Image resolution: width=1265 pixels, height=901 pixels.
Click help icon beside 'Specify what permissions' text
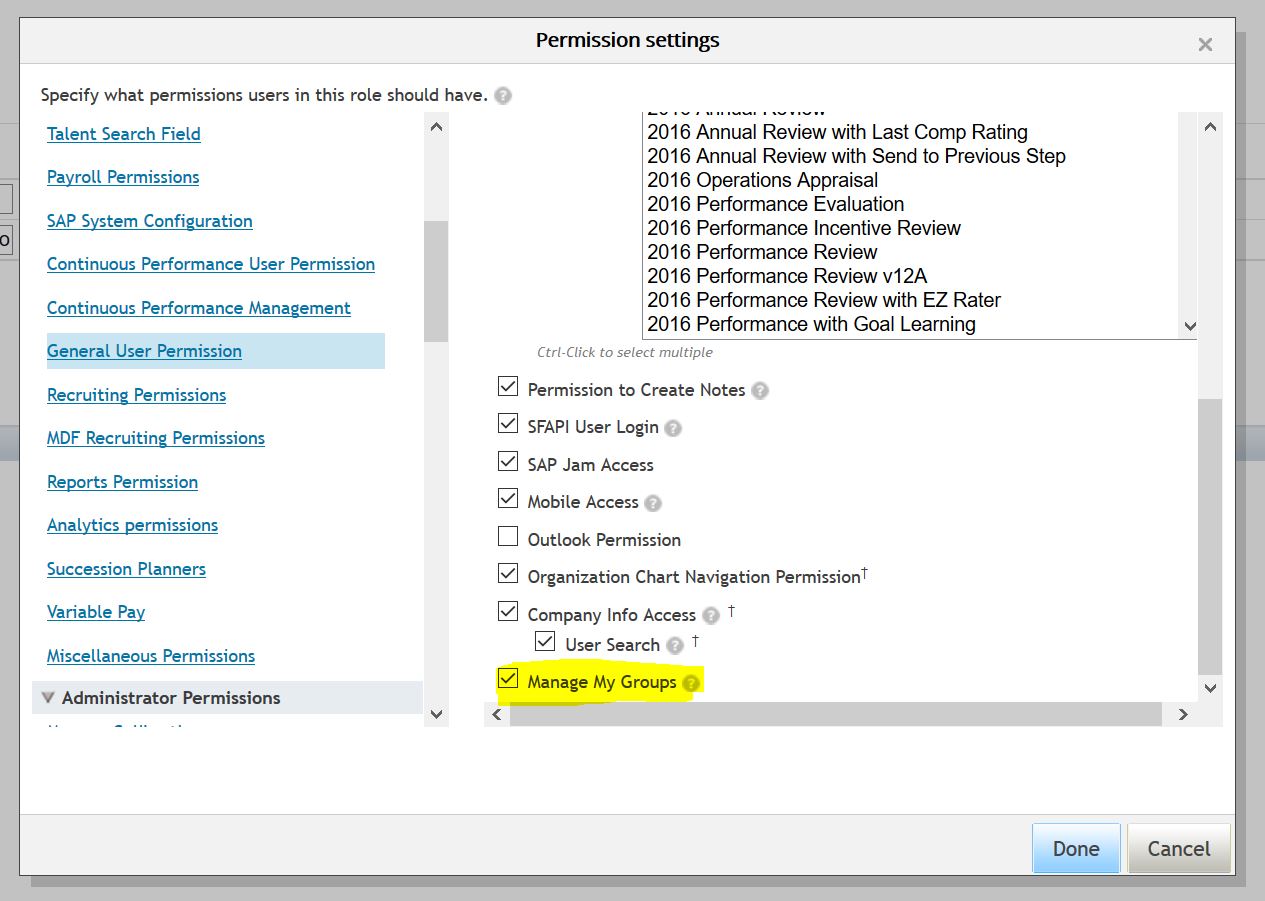point(503,96)
